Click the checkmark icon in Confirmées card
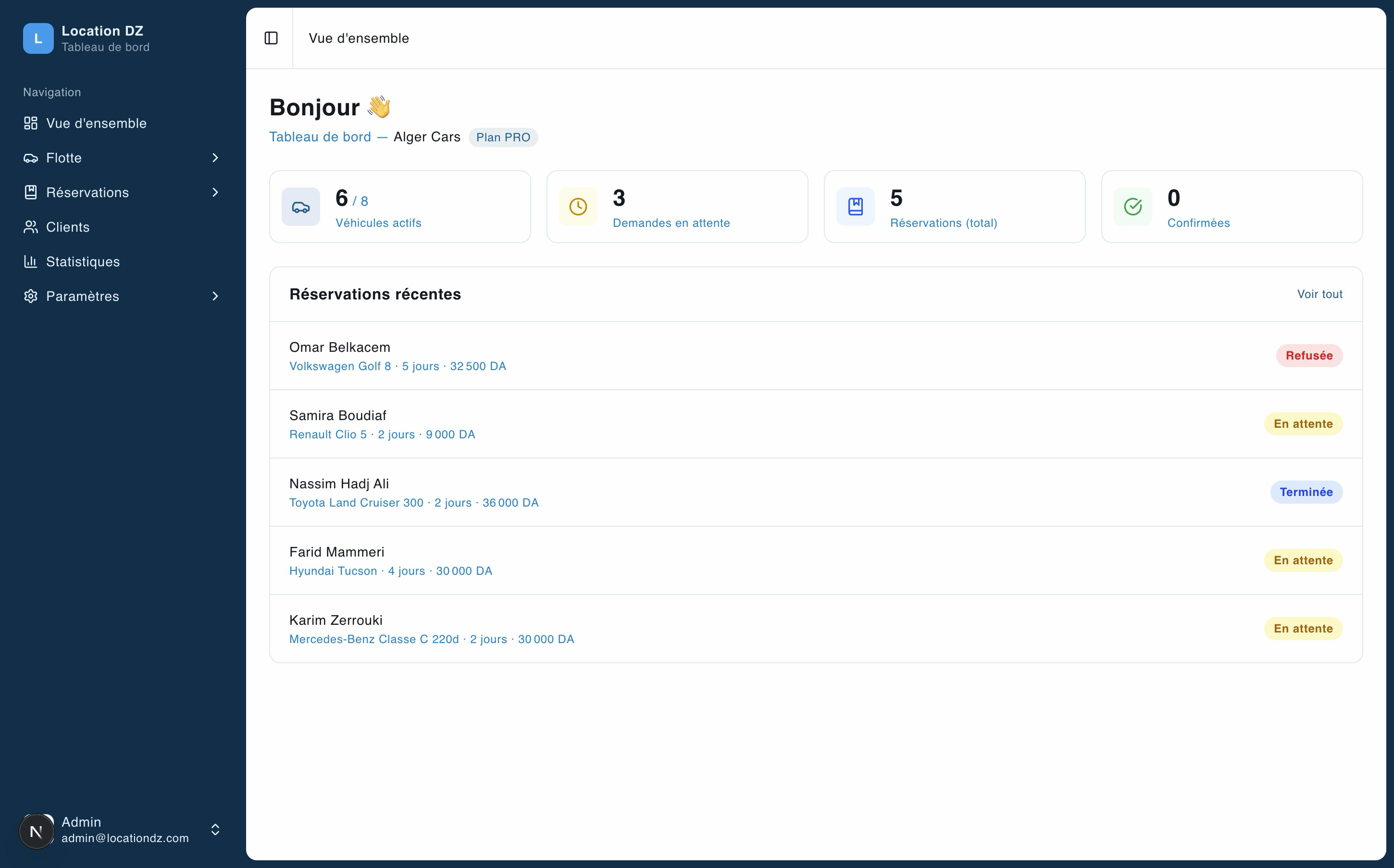Screen dimensions: 1394x868 [x=1133, y=207]
